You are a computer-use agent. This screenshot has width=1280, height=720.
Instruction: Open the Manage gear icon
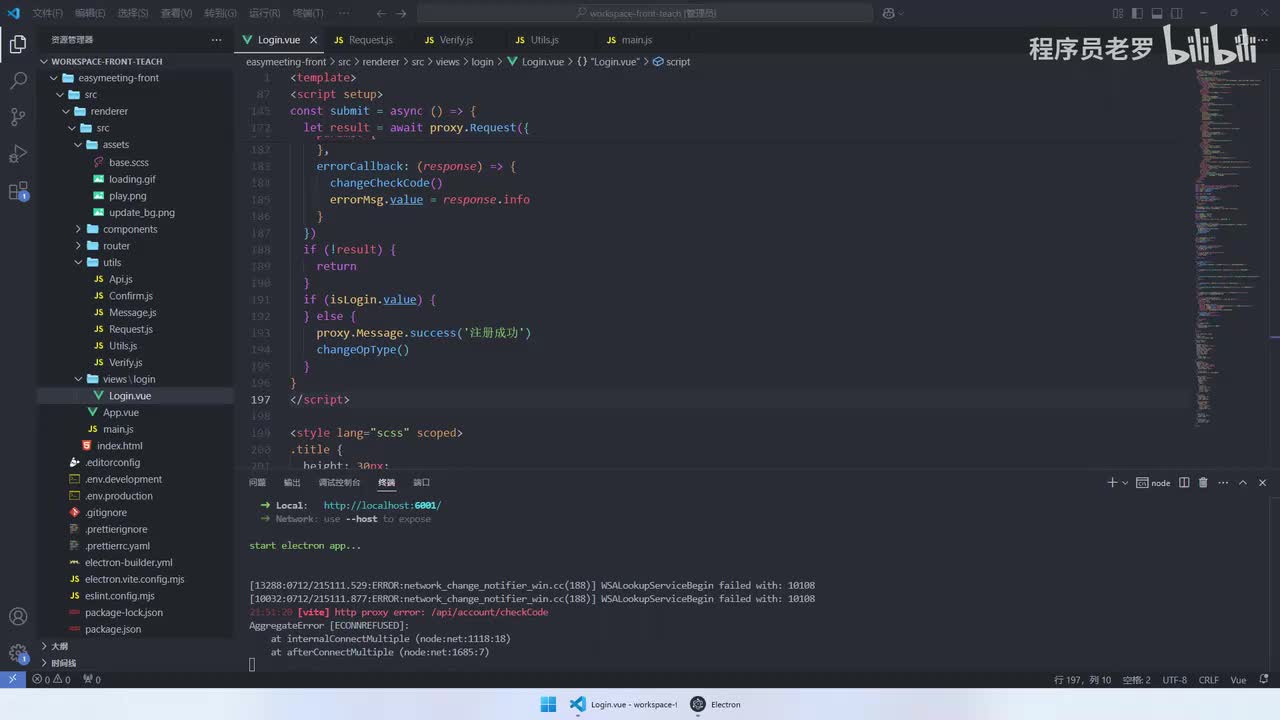[x=18, y=653]
